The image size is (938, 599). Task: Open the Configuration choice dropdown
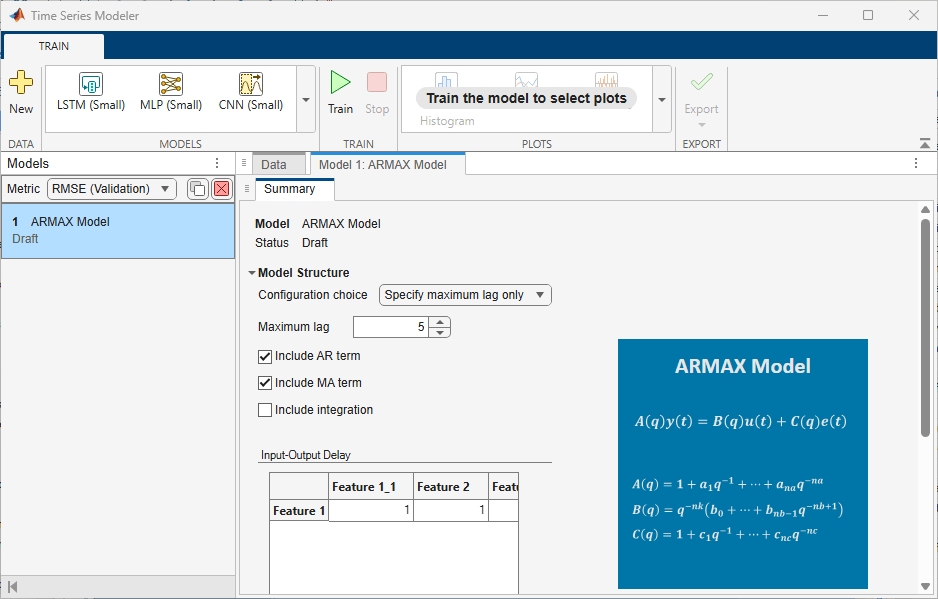click(x=465, y=295)
